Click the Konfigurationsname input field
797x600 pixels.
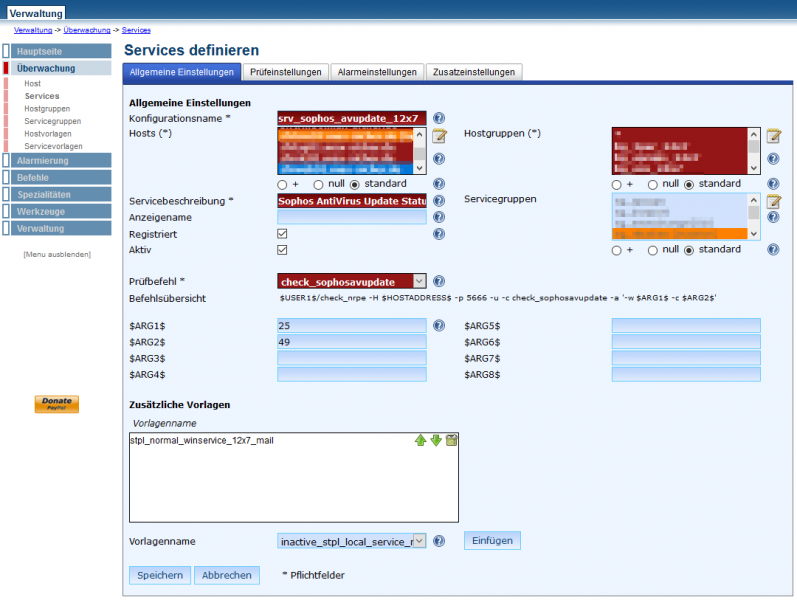[352, 118]
